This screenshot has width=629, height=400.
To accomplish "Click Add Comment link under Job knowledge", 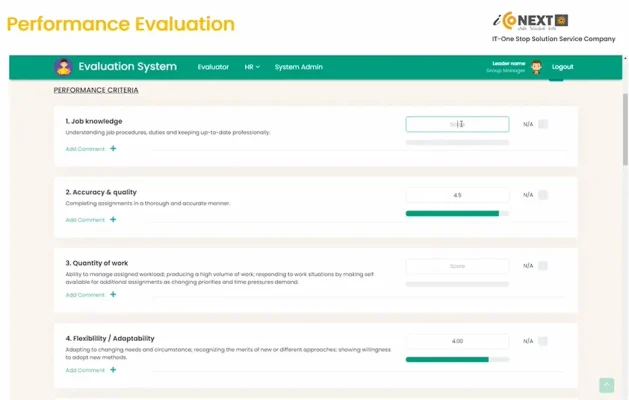I will point(85,149).
